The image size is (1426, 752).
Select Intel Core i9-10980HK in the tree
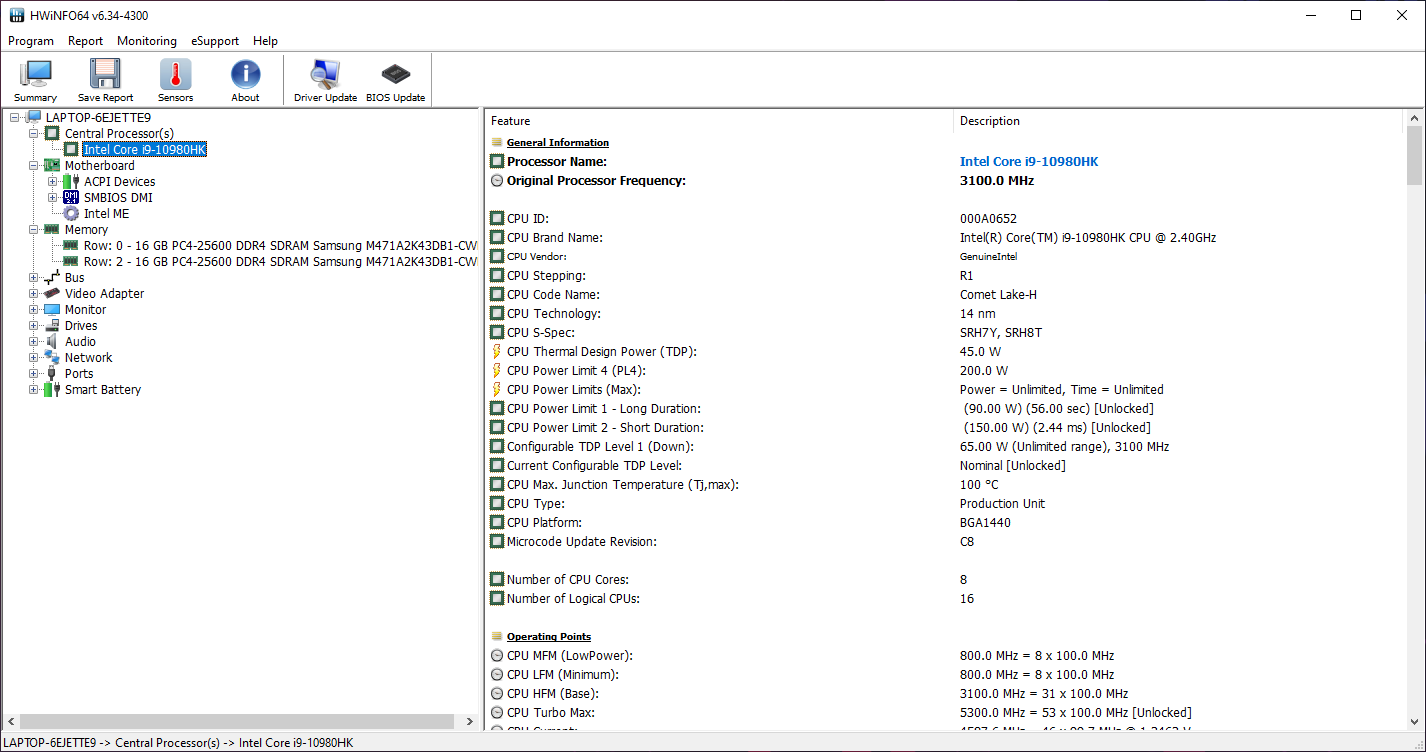coord(145,150)
